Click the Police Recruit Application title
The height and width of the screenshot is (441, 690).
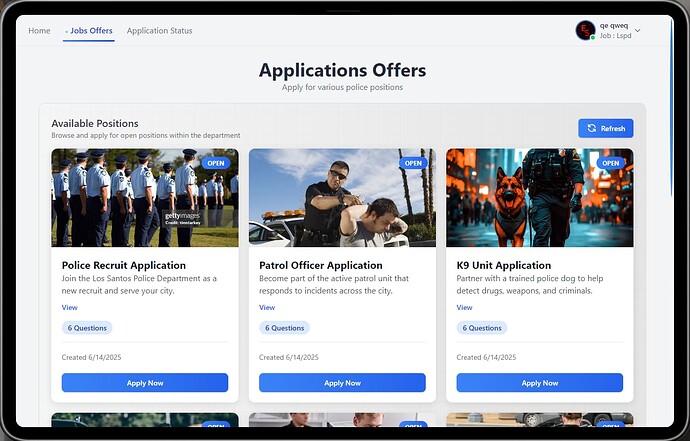tap(124, 265)
